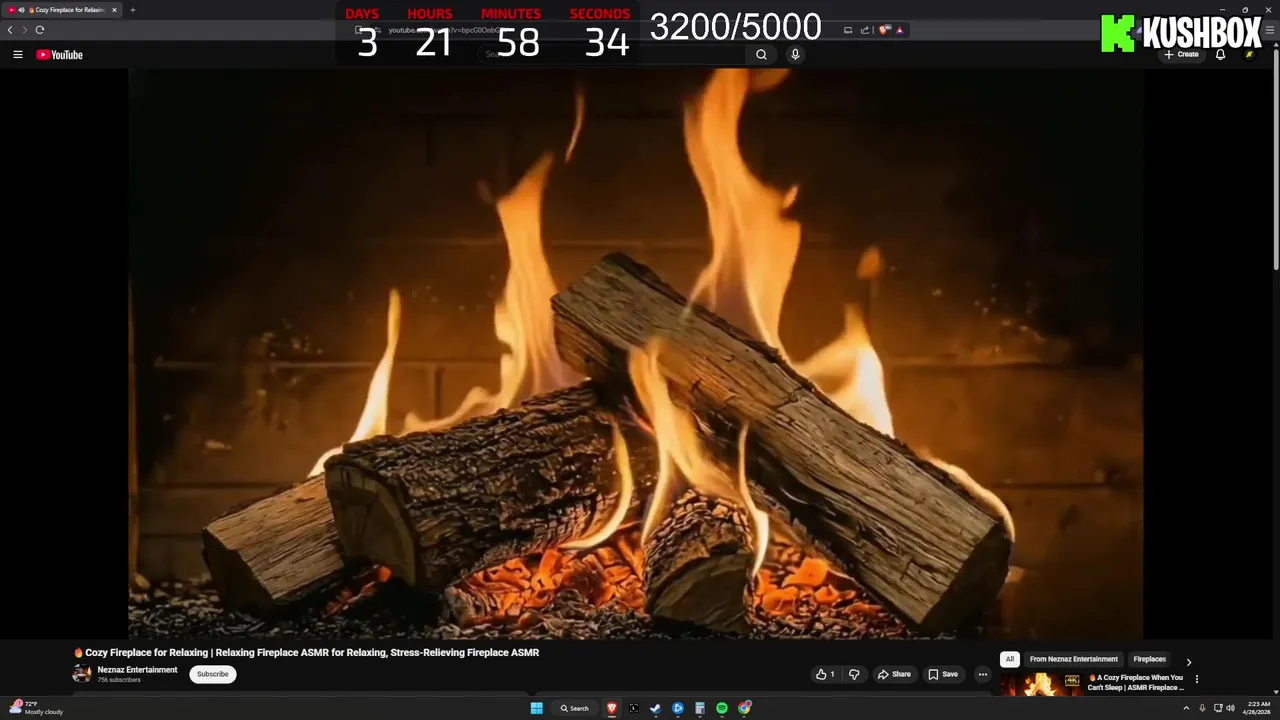Viewport: 1280px width, 720px height.
Task: Click the taskbar Search box
Action: [x=575, y=708]
